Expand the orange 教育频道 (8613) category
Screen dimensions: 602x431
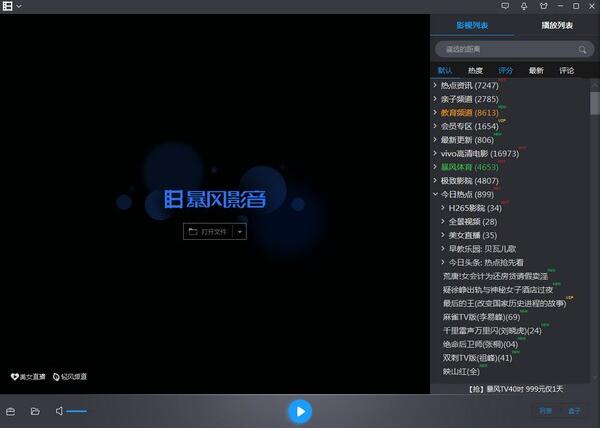(435, 112)
